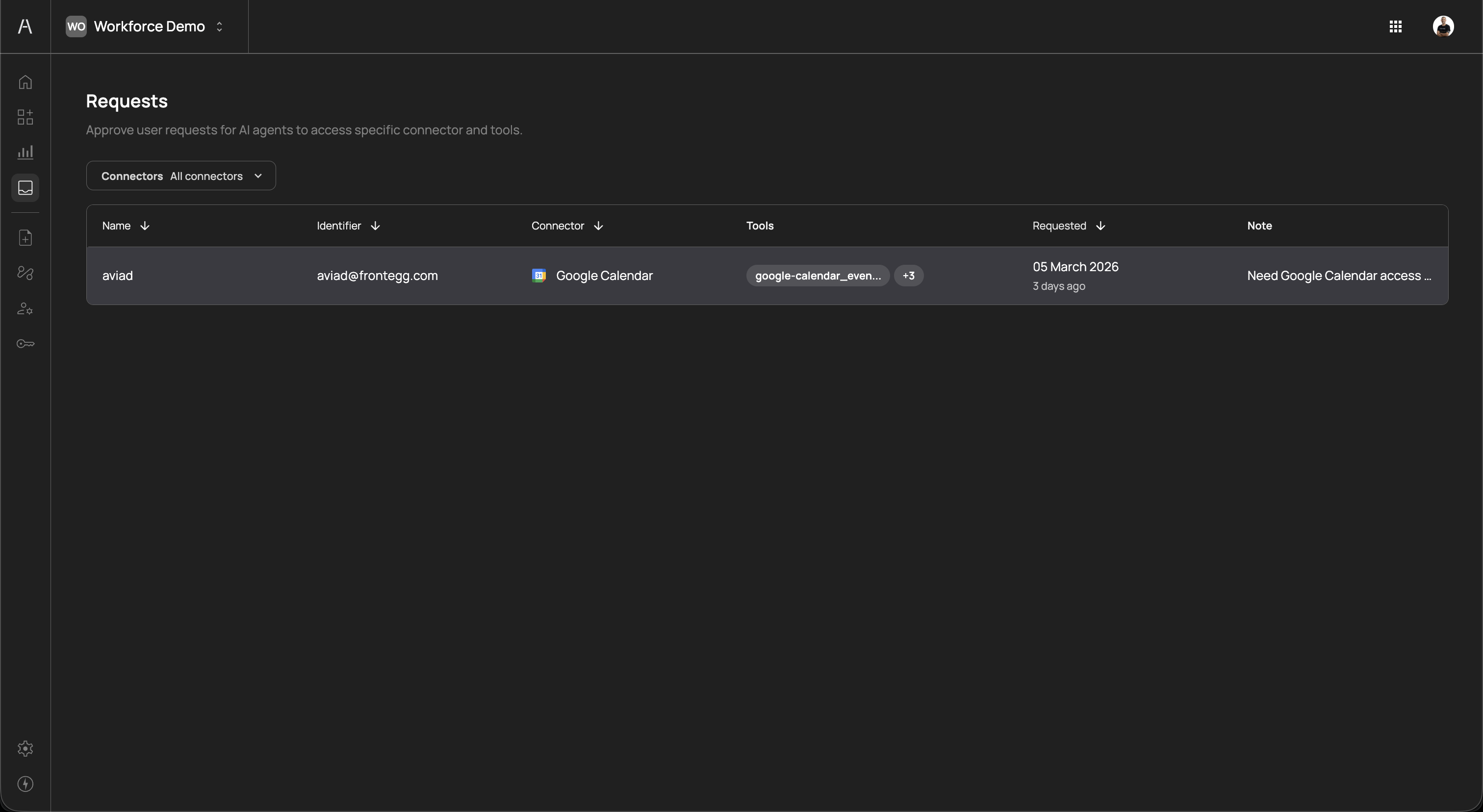Click the new document plus sidebar icon

[26, 238]
